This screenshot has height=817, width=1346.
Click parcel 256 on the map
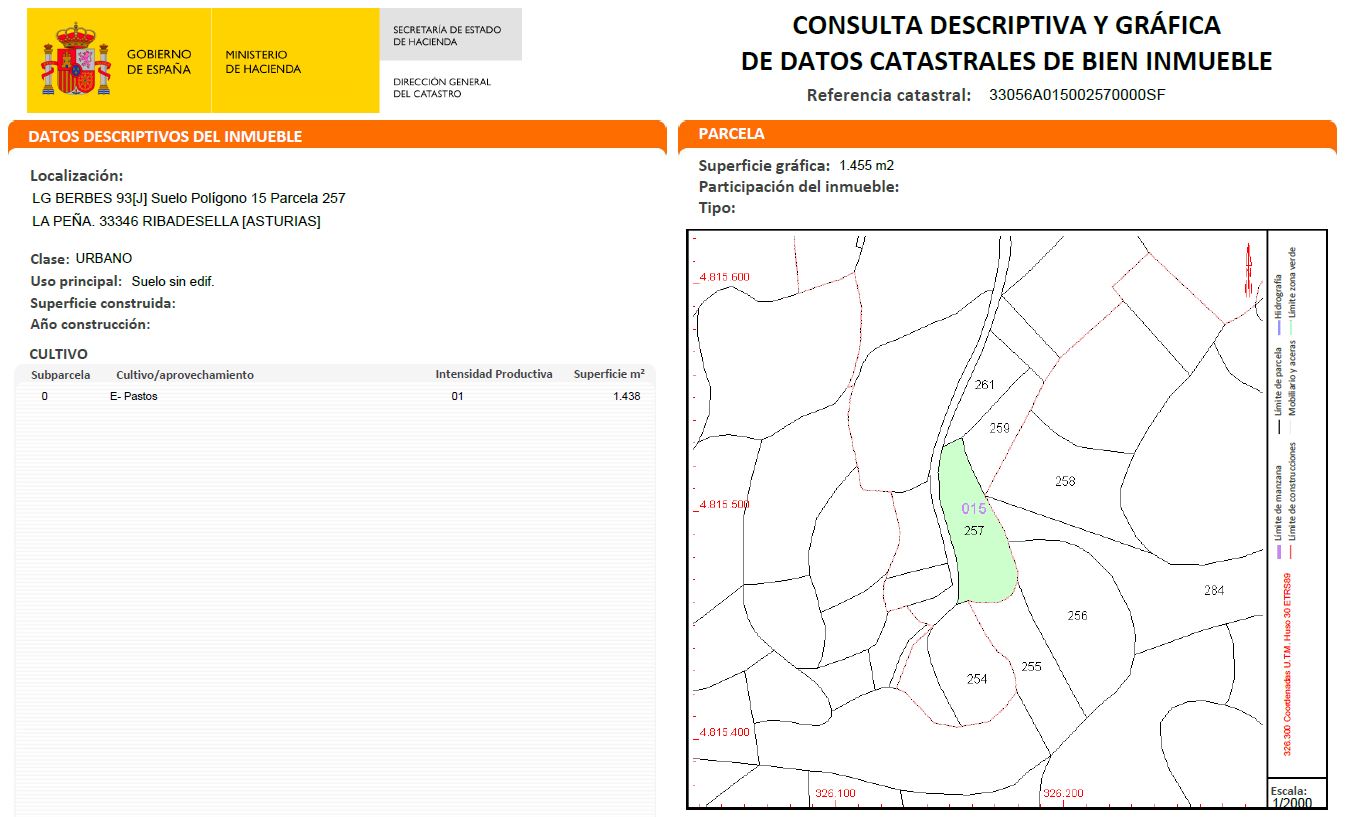pyautogui.click(x=1077, y=616)
